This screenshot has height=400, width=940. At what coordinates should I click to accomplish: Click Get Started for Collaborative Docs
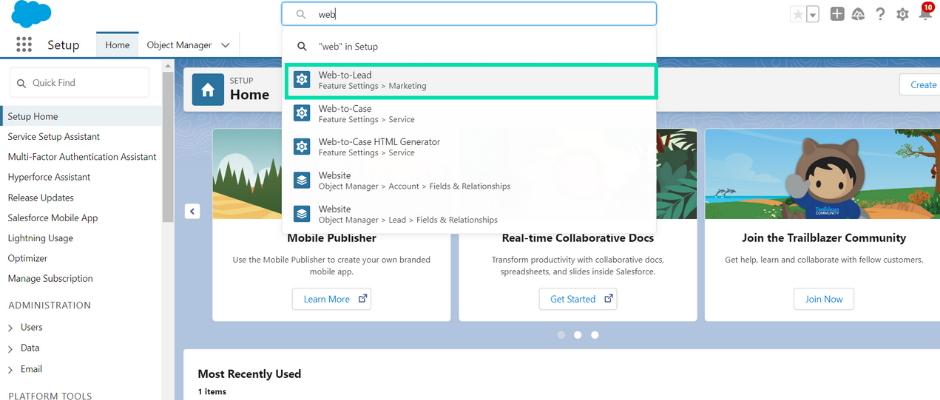578,299
